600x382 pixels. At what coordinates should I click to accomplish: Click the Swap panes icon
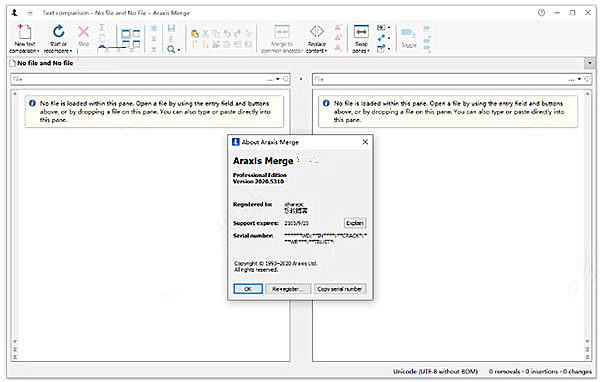pyautogui.click(x=361, y=32)
